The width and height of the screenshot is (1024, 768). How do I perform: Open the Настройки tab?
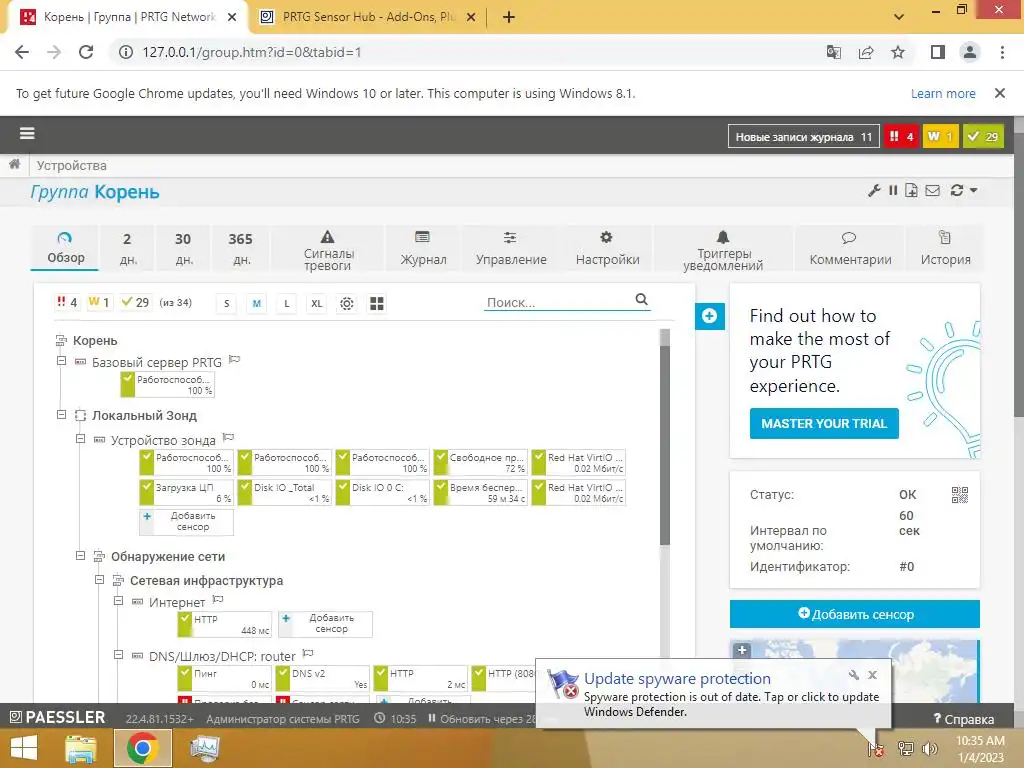(607, 248)
